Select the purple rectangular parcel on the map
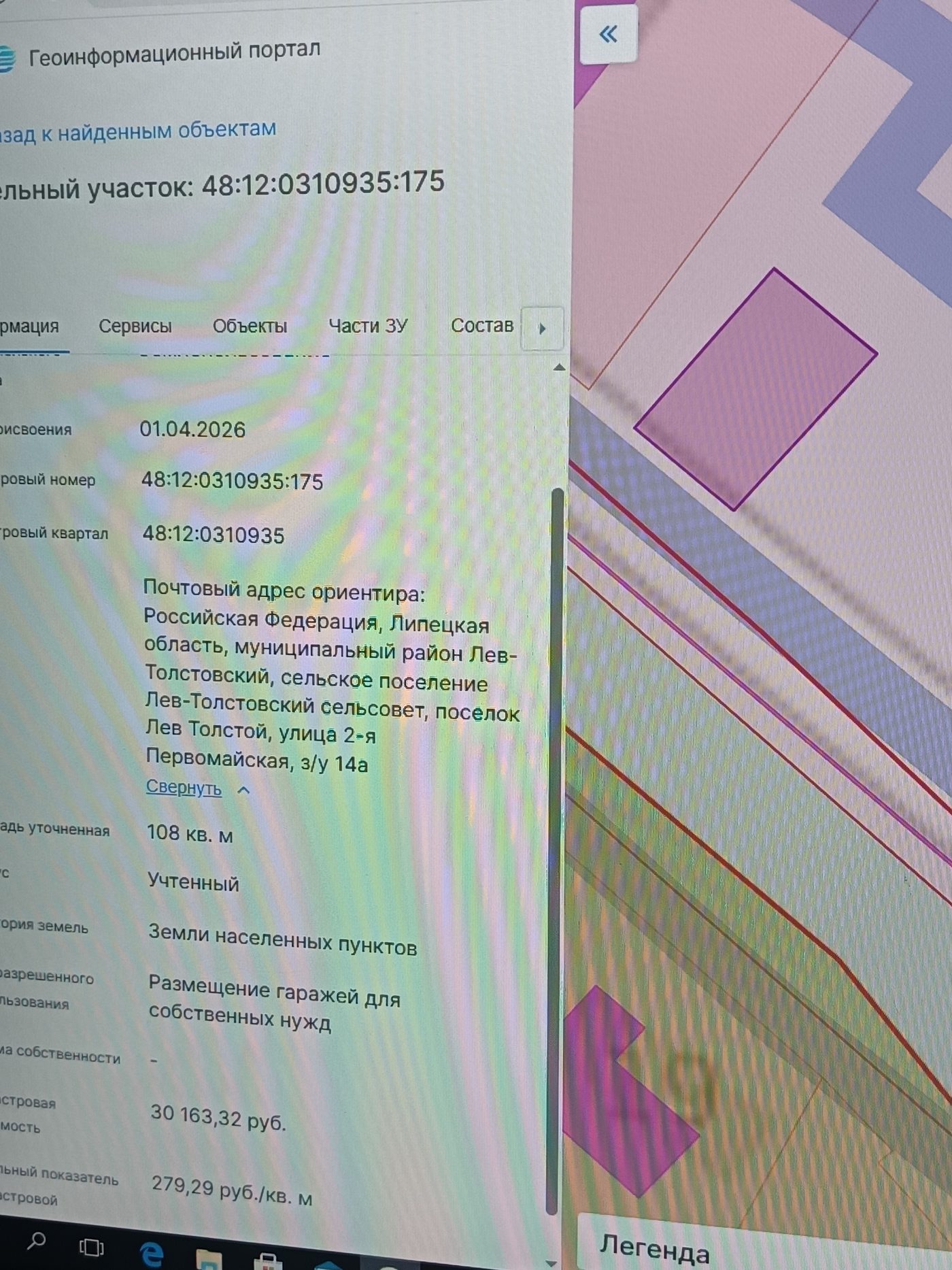Screen dimensions: 952x1270 tap(755, 389)
